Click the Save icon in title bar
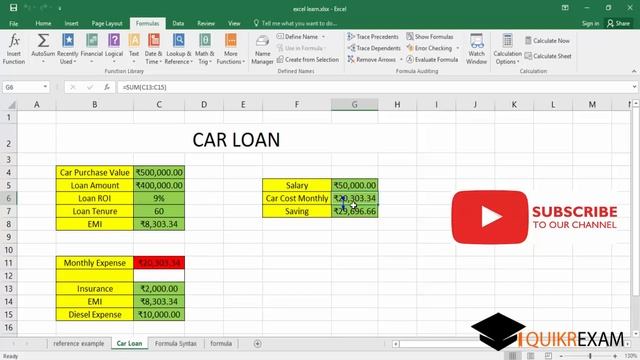 (x=13, y=8)
